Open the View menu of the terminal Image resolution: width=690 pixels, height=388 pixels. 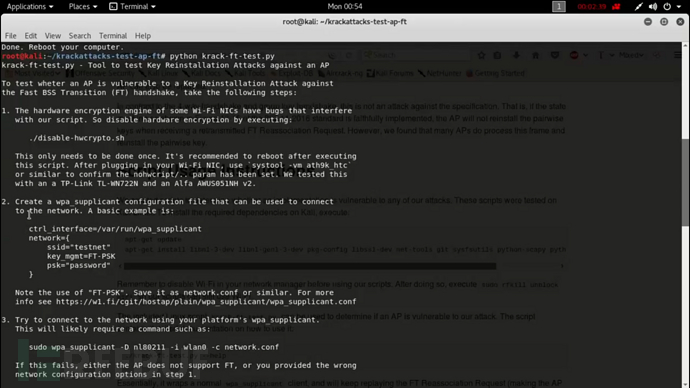[52, 36]
